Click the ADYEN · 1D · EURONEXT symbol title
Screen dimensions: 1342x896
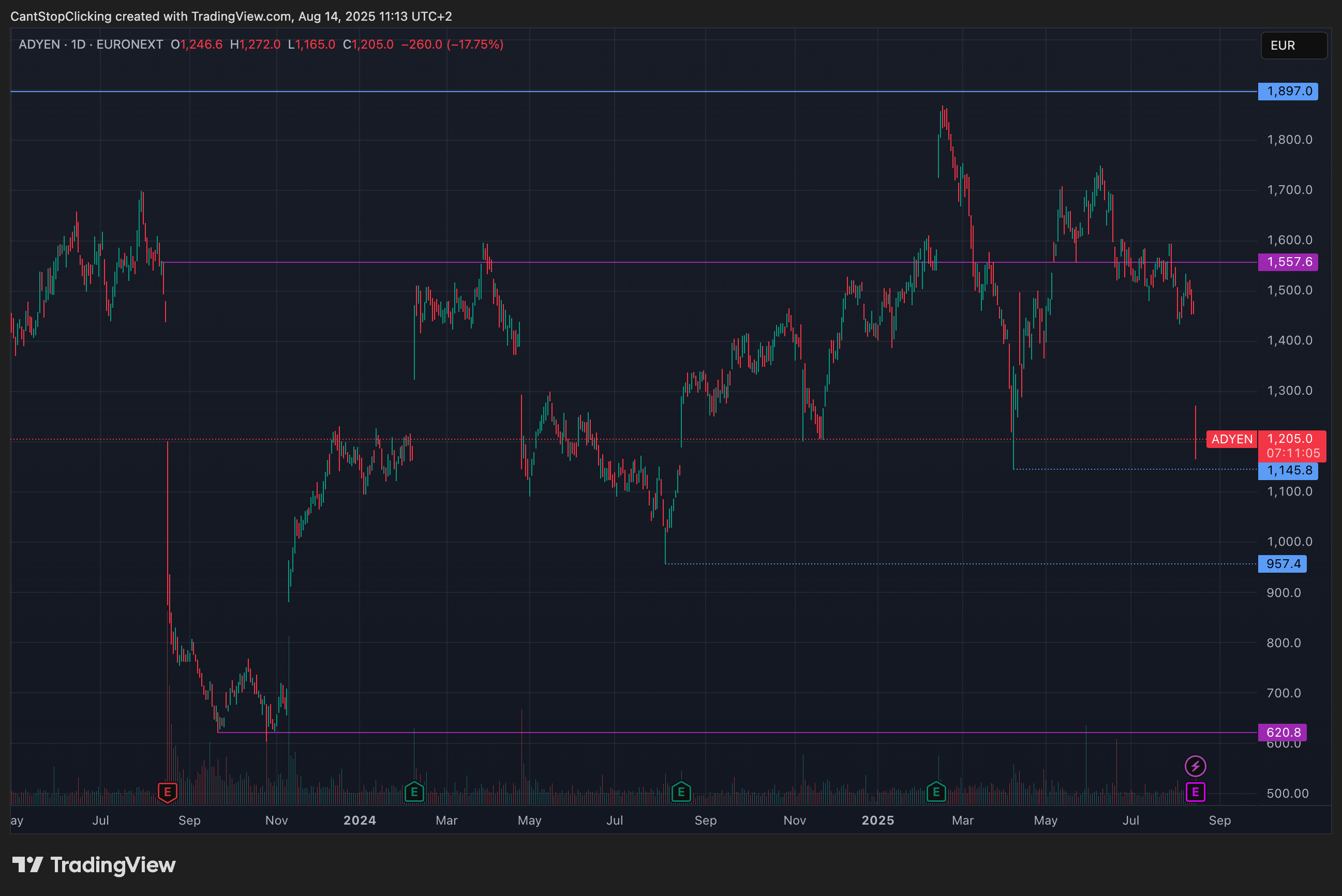[91, 44]
